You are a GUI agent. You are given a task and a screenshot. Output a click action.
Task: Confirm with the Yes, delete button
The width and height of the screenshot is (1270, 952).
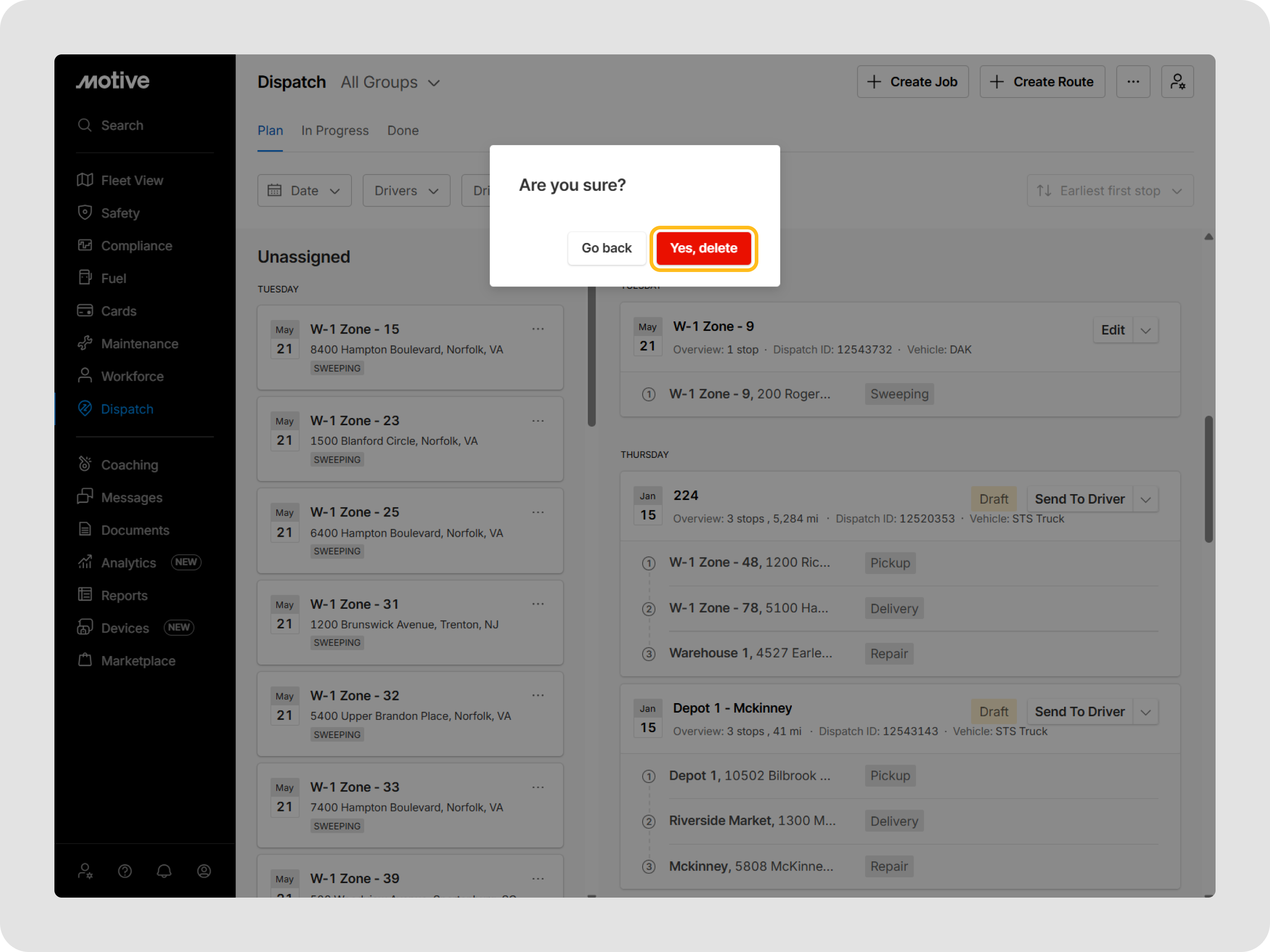tap(703, 248)
